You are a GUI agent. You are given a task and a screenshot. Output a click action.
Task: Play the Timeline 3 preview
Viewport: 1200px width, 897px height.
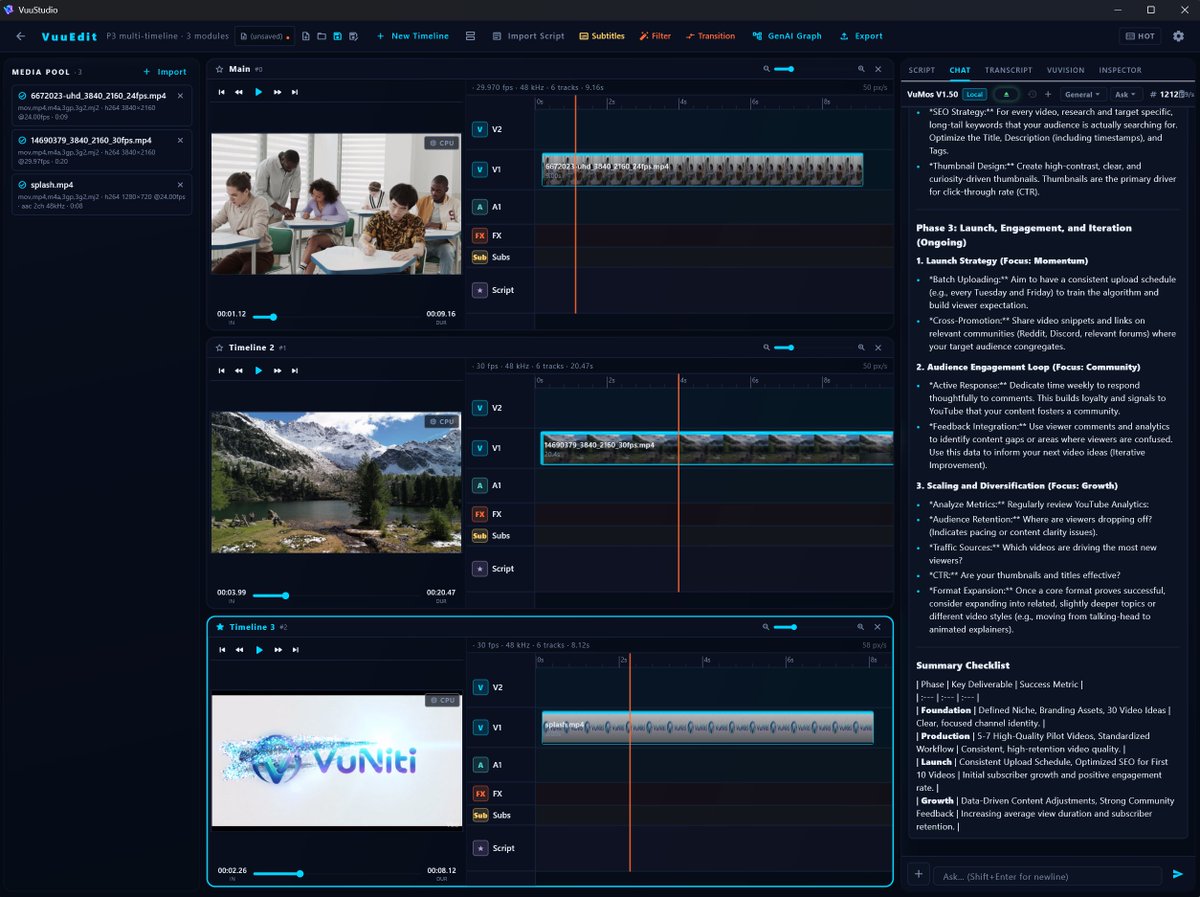coord(258,650)
